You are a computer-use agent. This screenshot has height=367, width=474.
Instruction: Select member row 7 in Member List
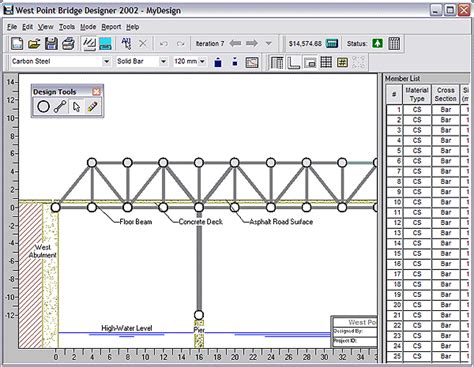(x=428, y=171)
